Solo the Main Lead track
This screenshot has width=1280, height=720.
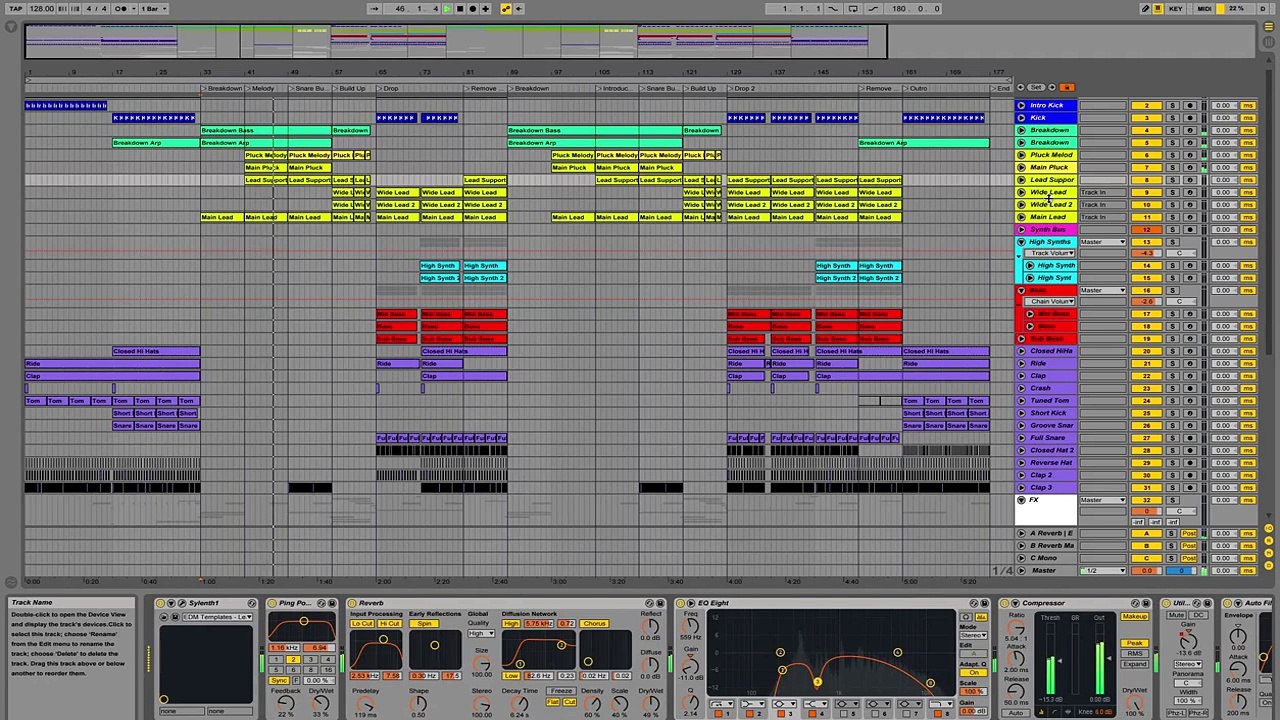pos(1172,217)
